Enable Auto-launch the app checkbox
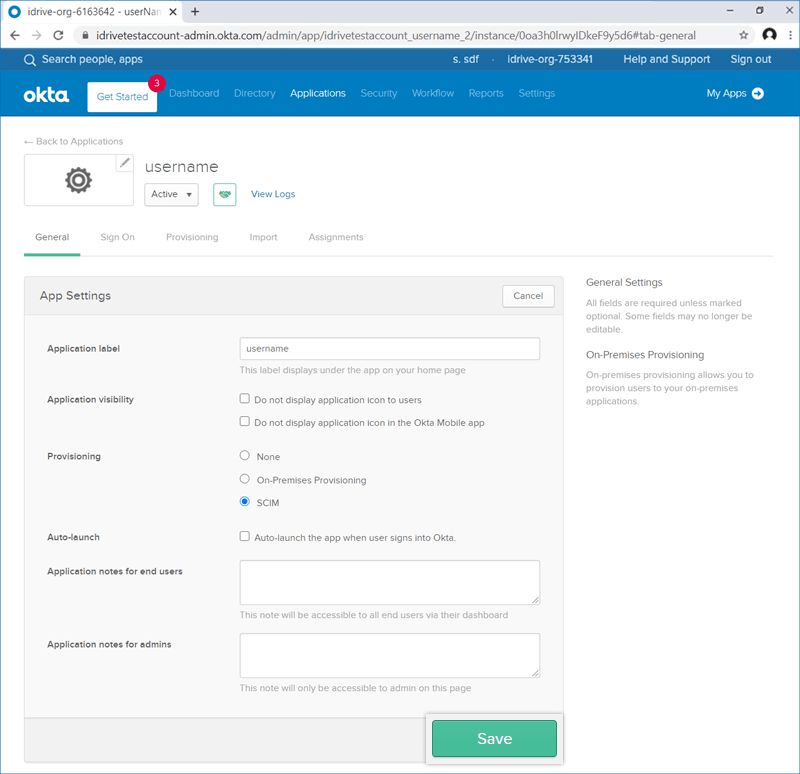 (245, 536)
